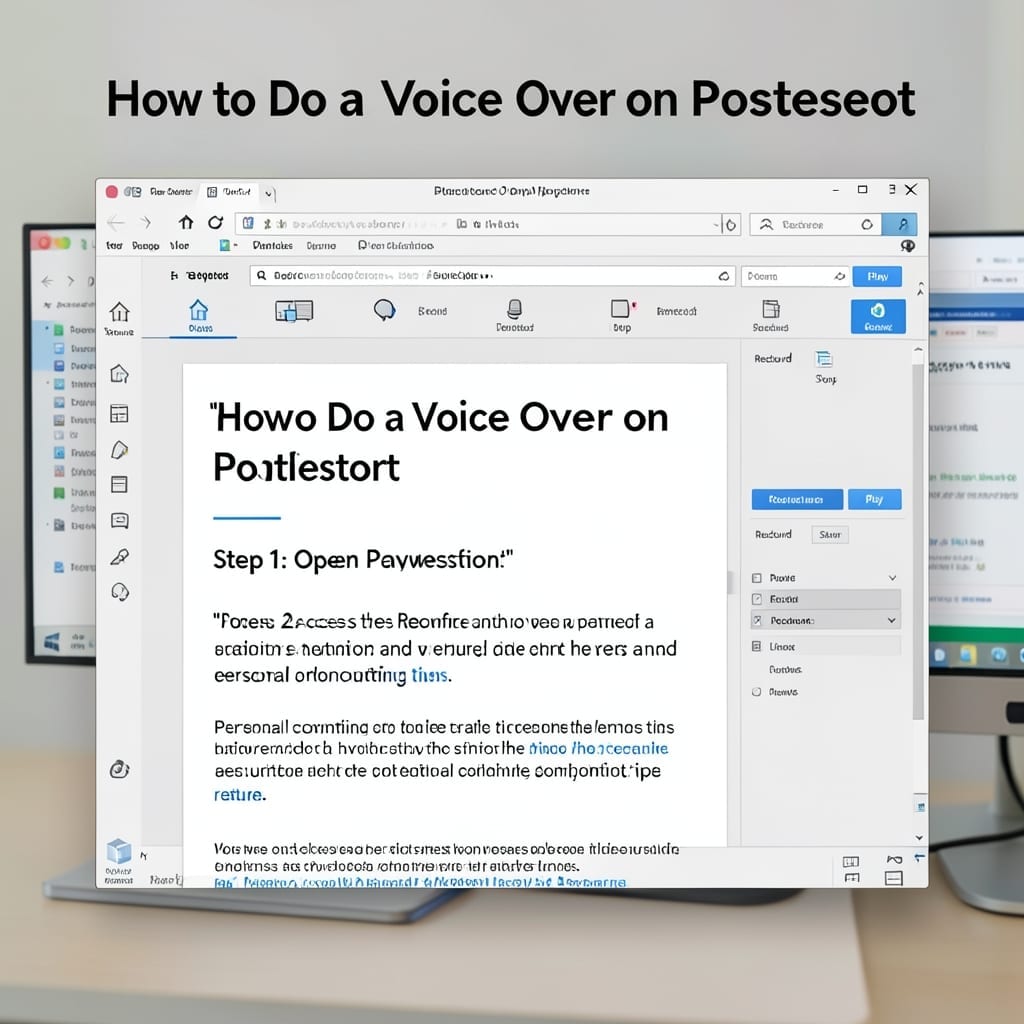Image resolution: width=1024 pixels, height=1024 pixels.
Task: Click the stacked-pages icon in the right panel
Action: point(824,359)
